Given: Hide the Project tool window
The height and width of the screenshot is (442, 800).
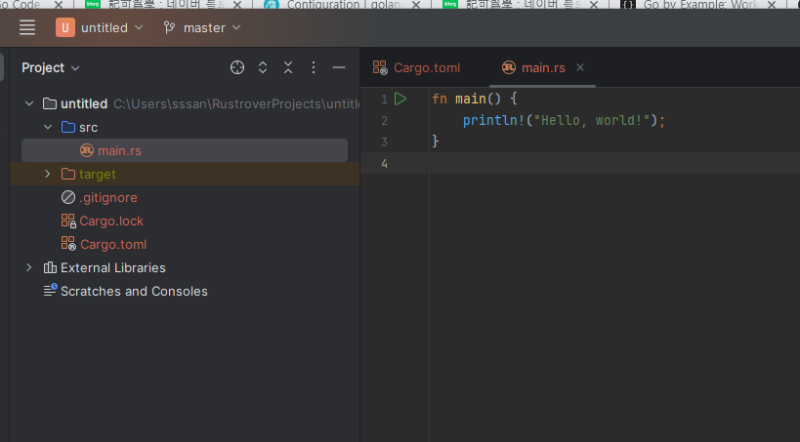Looking at the screenshot, I should pos(339,68).
